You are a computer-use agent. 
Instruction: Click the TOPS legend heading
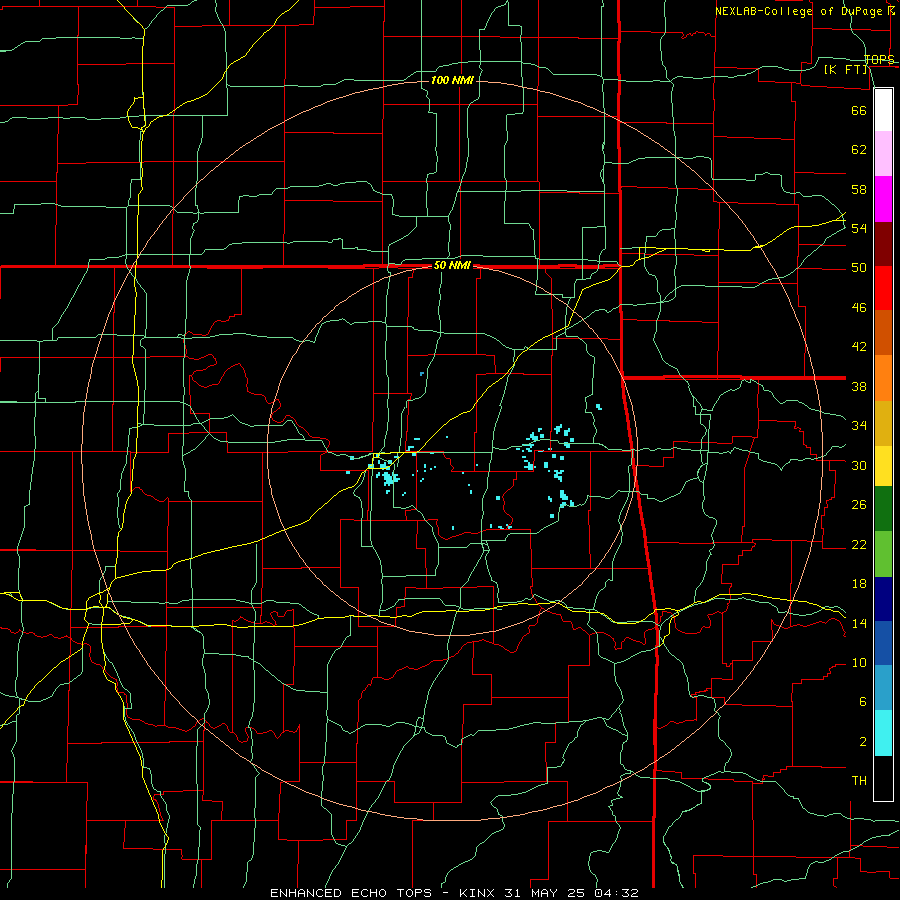click(x=879, y=59)
